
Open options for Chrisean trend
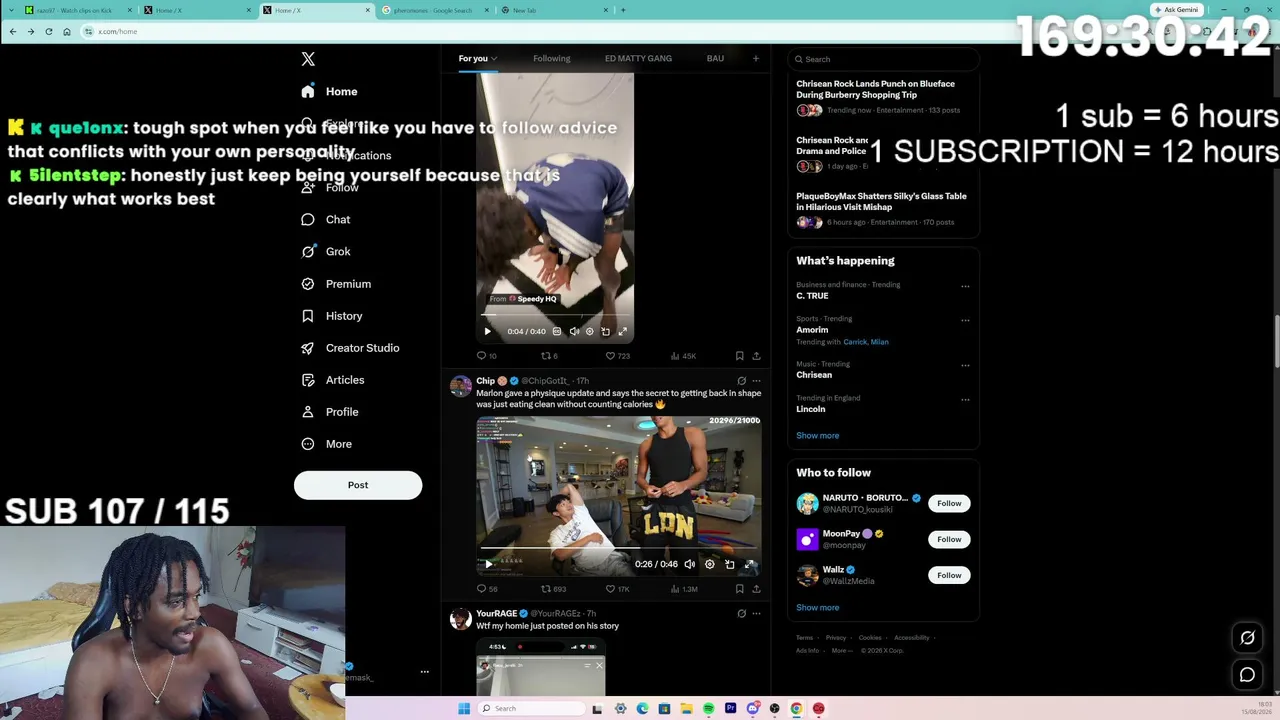(x=965, y=366)
